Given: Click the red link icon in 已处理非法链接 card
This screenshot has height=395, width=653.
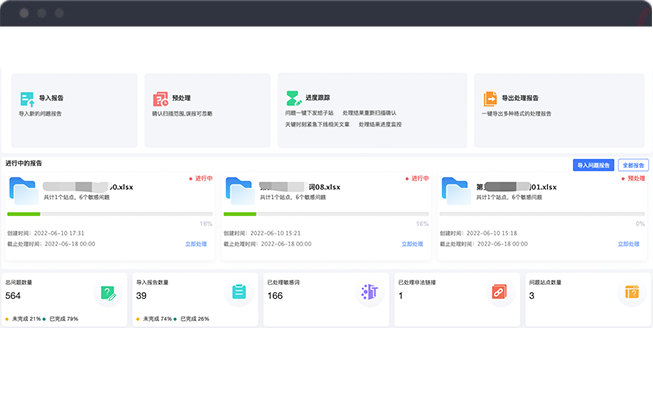Looking at the screenshot, I should (499, 292).
